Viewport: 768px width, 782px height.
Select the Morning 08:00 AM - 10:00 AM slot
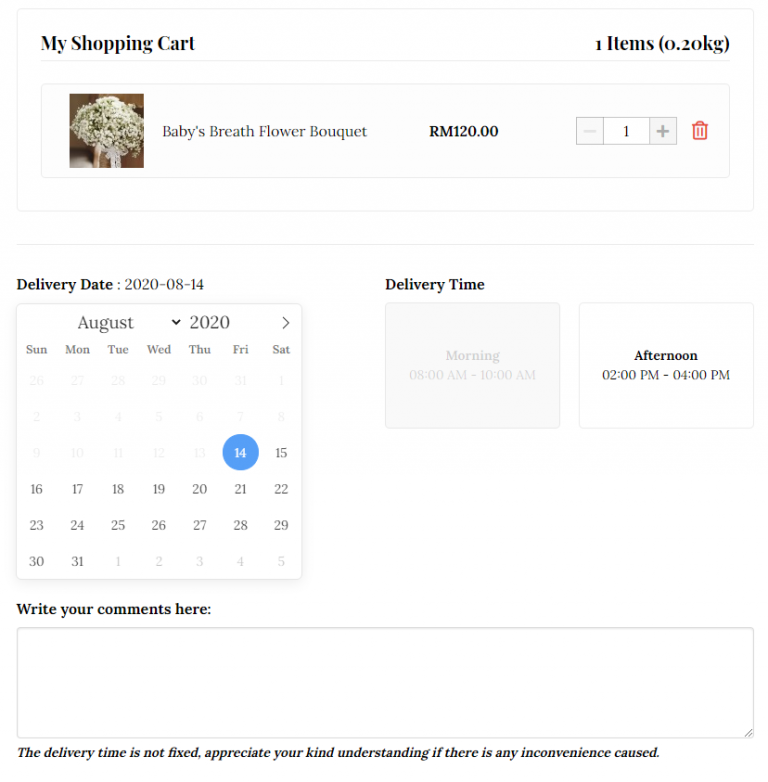tap(472, 365)
